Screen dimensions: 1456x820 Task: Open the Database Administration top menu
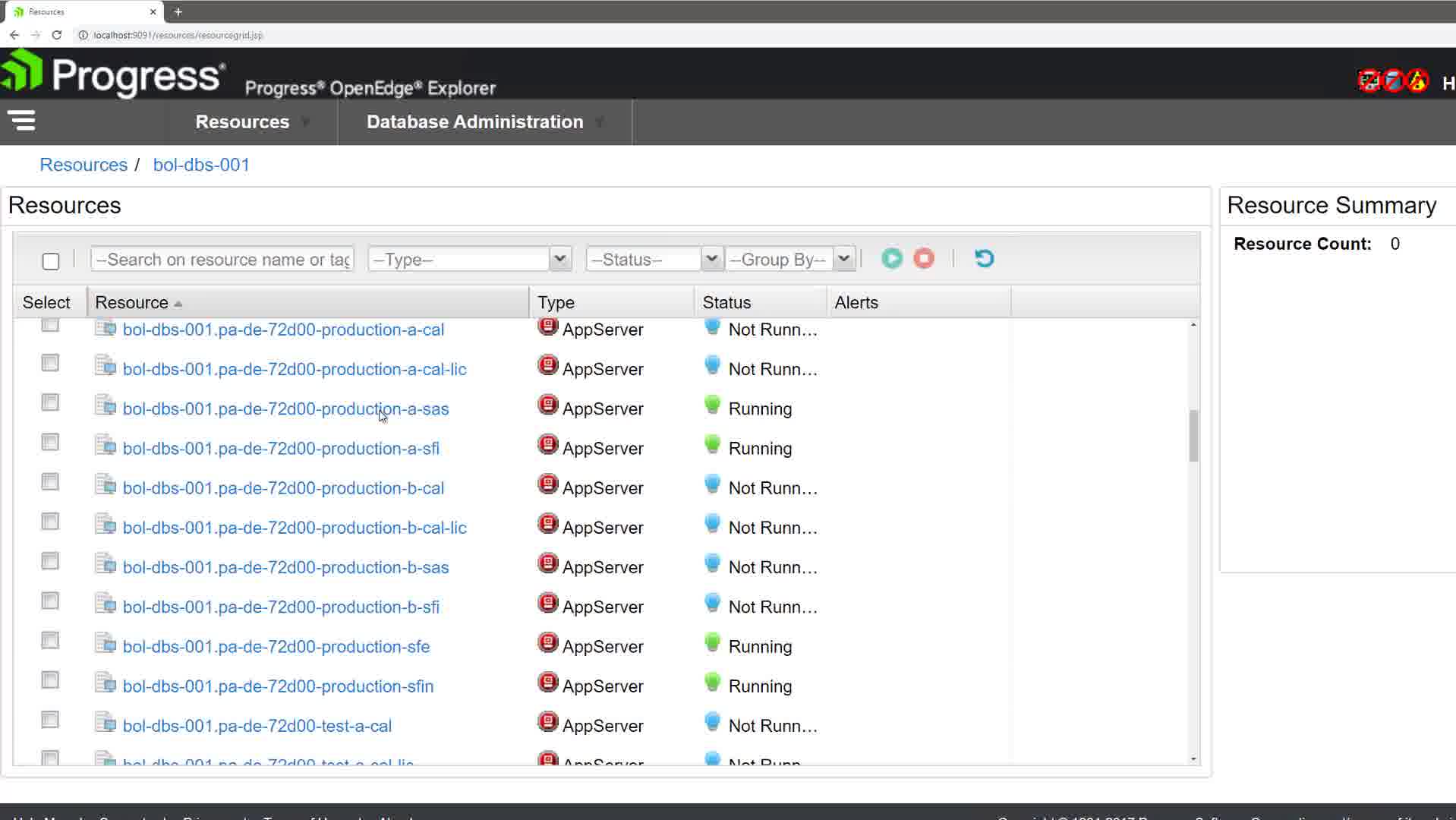point(474,121)
